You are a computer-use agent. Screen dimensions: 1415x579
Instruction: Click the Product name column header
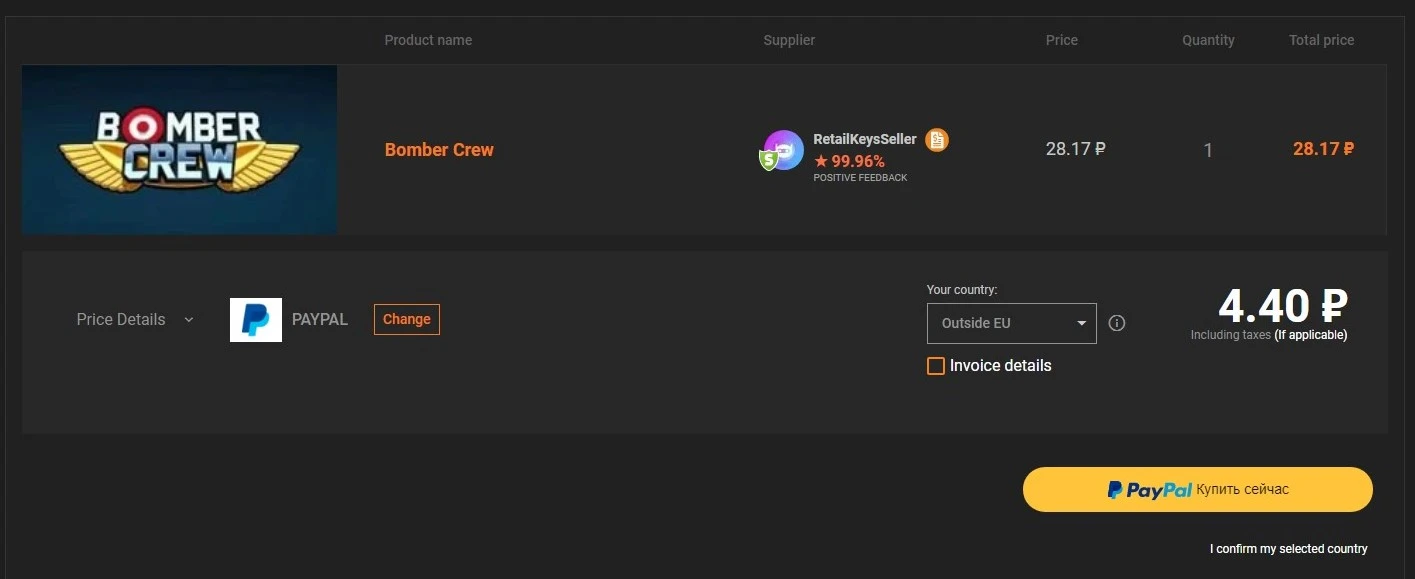tap(428, 40)
